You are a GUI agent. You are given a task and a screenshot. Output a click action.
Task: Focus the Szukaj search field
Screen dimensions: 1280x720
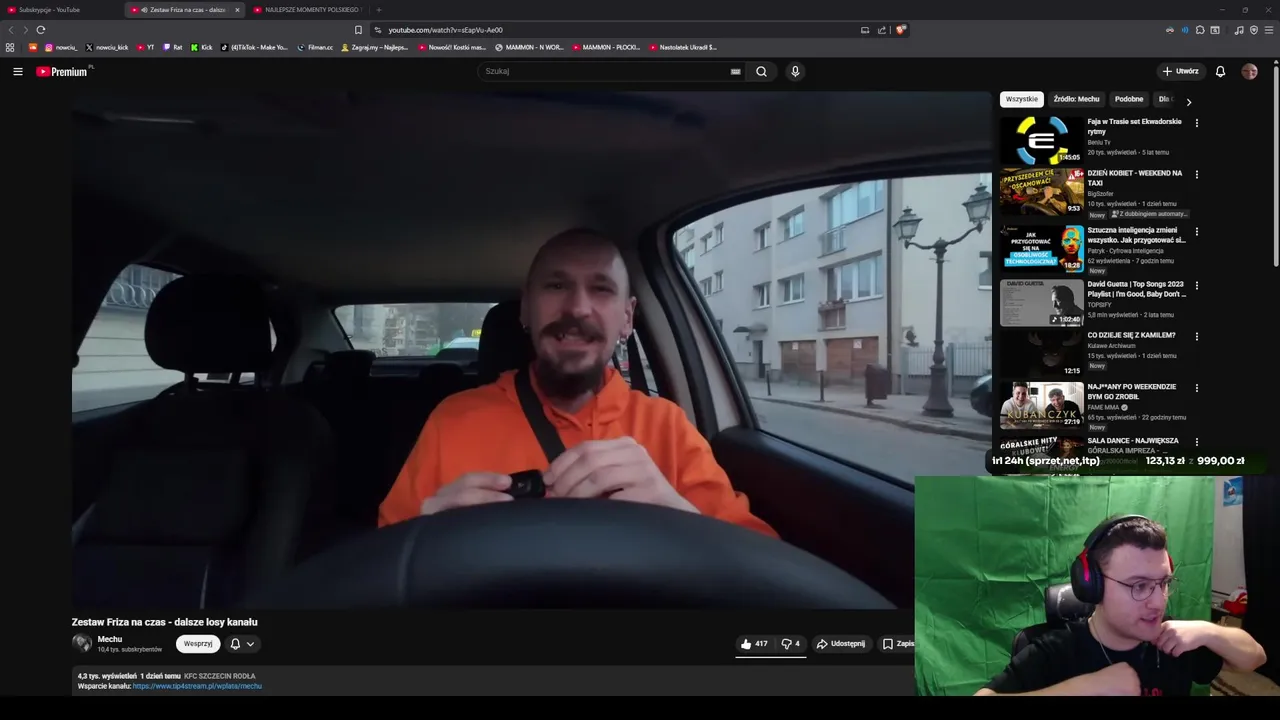[605, 71]
